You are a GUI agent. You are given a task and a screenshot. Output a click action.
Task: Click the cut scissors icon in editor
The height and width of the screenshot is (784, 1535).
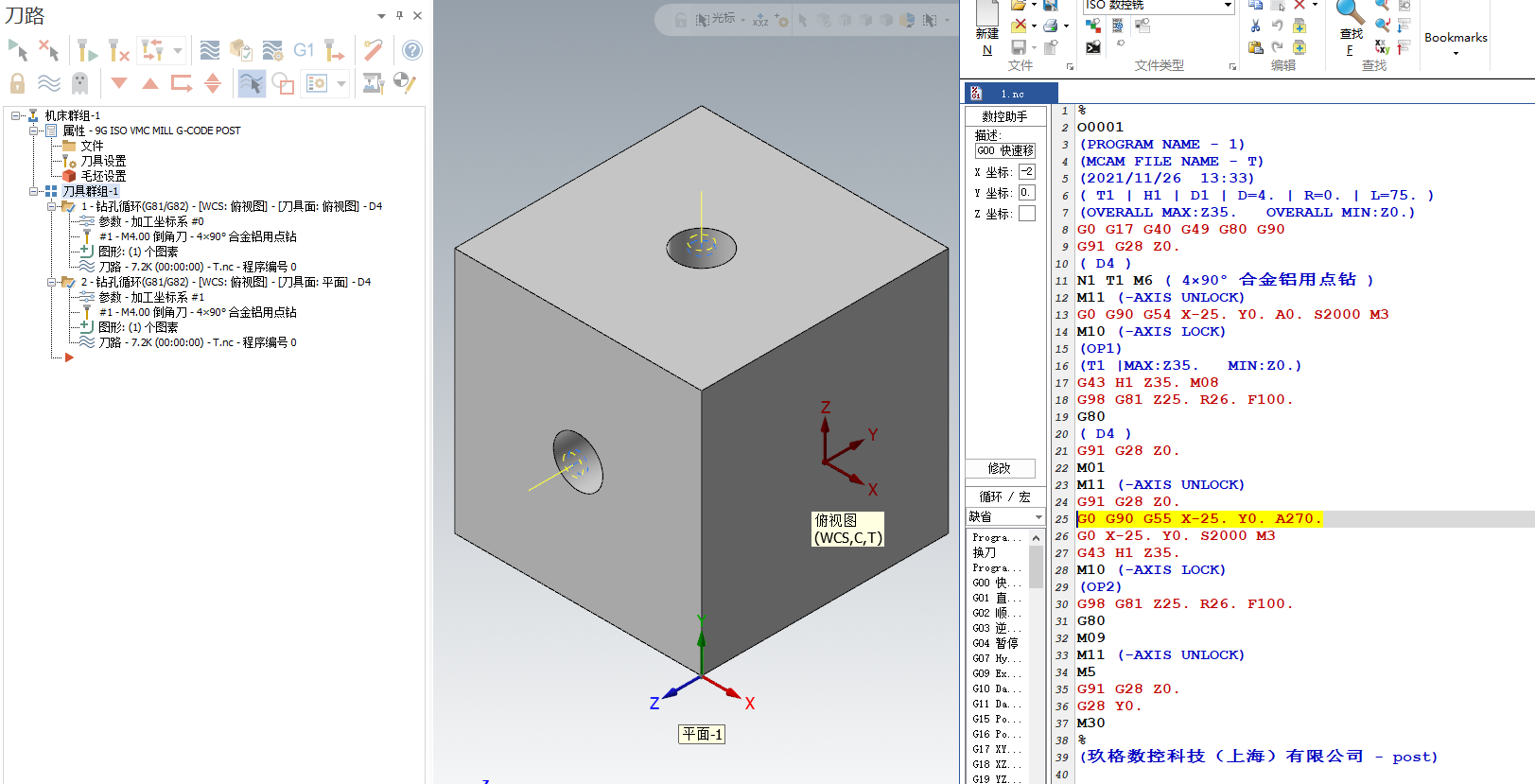click(x=1255, y=26)
